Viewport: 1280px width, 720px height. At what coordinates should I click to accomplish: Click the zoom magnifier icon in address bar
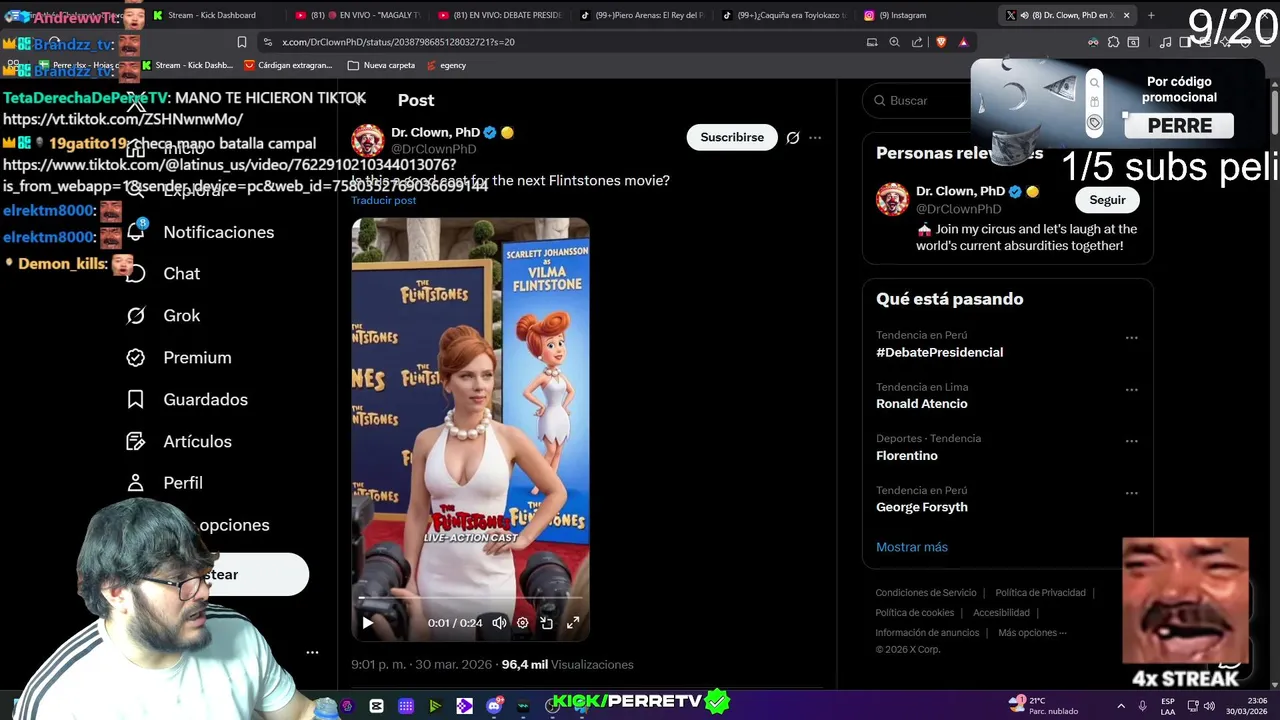pyautogui.click(x=894, y=42)
